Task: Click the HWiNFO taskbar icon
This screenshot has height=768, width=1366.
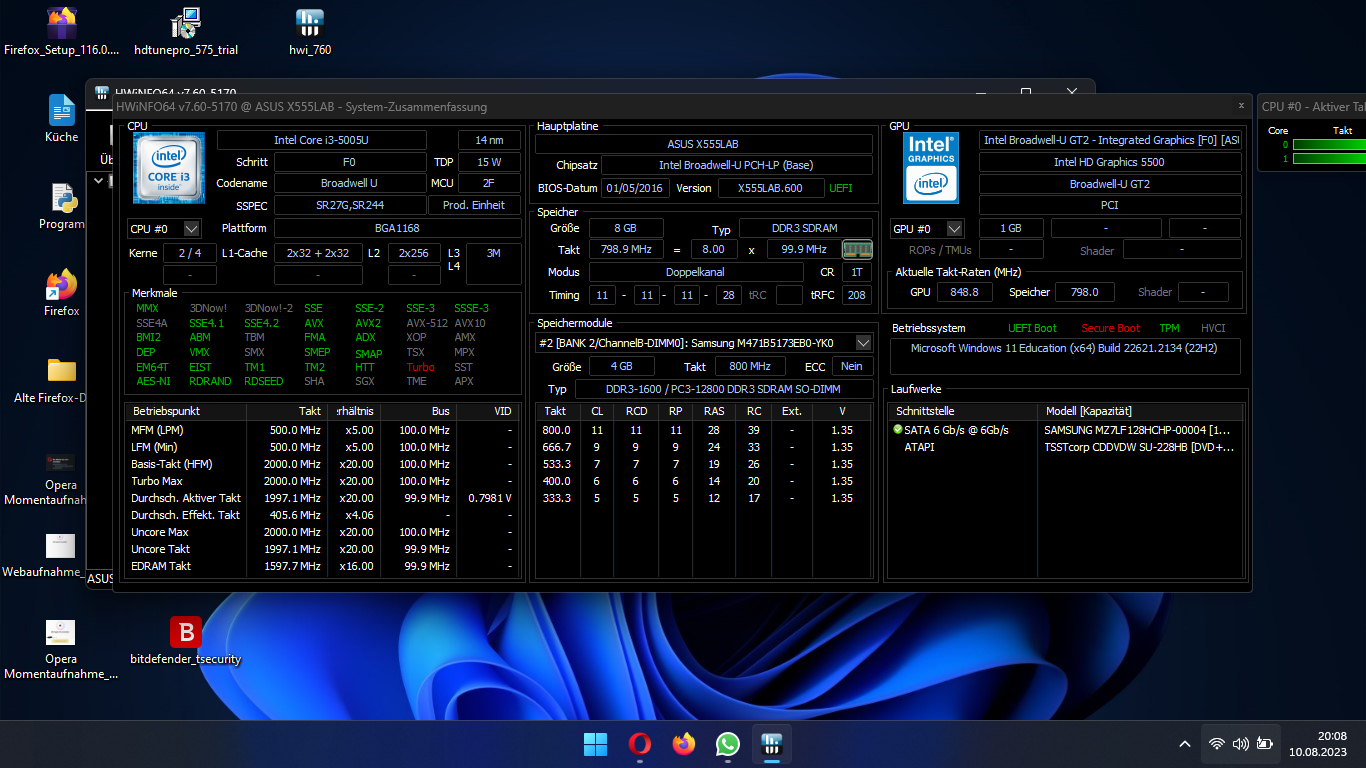Action: coord(771,744)
